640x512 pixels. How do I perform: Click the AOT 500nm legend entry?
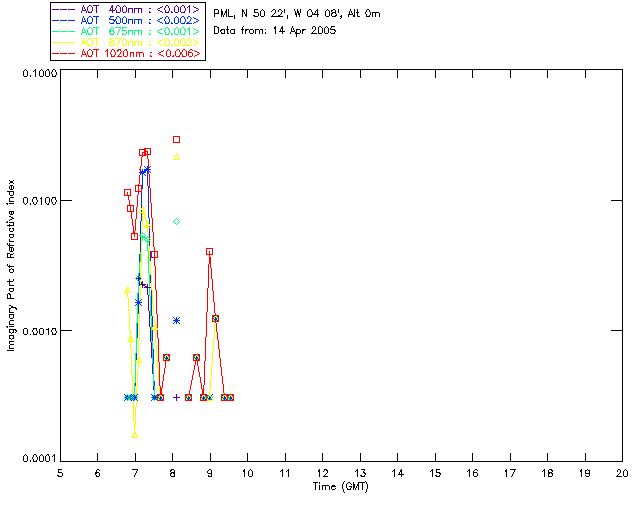coord(127,20)
